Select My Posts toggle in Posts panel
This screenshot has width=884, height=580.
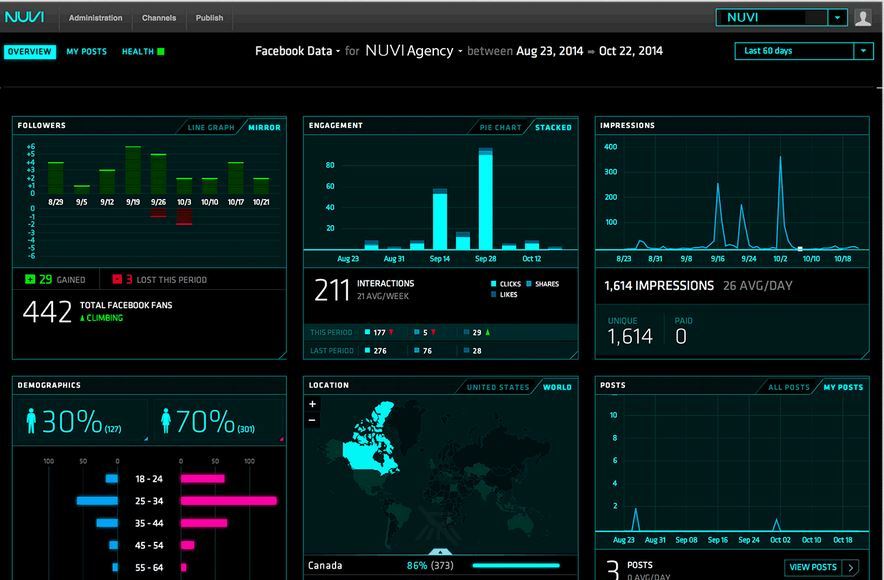point(843,387)
